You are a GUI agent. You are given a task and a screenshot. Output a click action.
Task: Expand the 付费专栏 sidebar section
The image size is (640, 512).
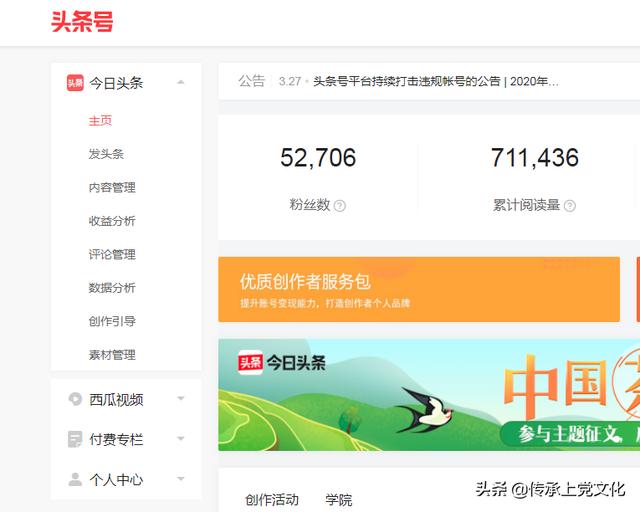[181, 439]
